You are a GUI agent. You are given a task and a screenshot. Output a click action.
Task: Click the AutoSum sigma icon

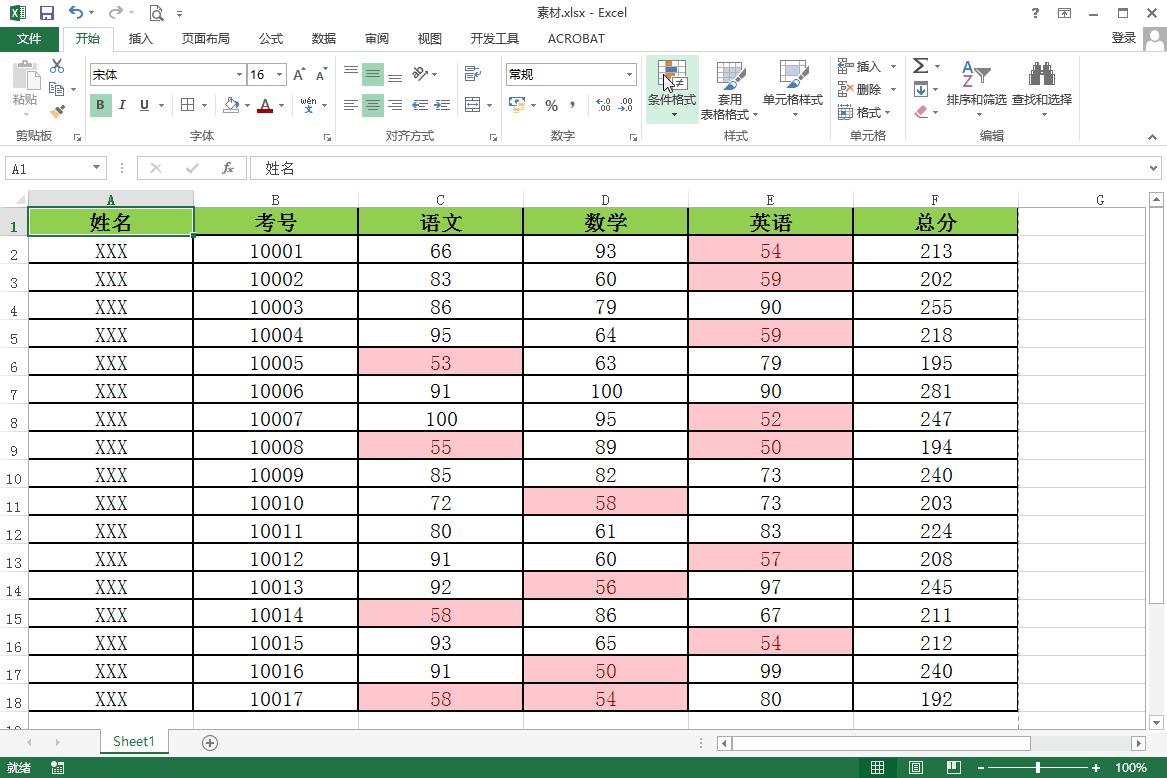click(921, 66)
